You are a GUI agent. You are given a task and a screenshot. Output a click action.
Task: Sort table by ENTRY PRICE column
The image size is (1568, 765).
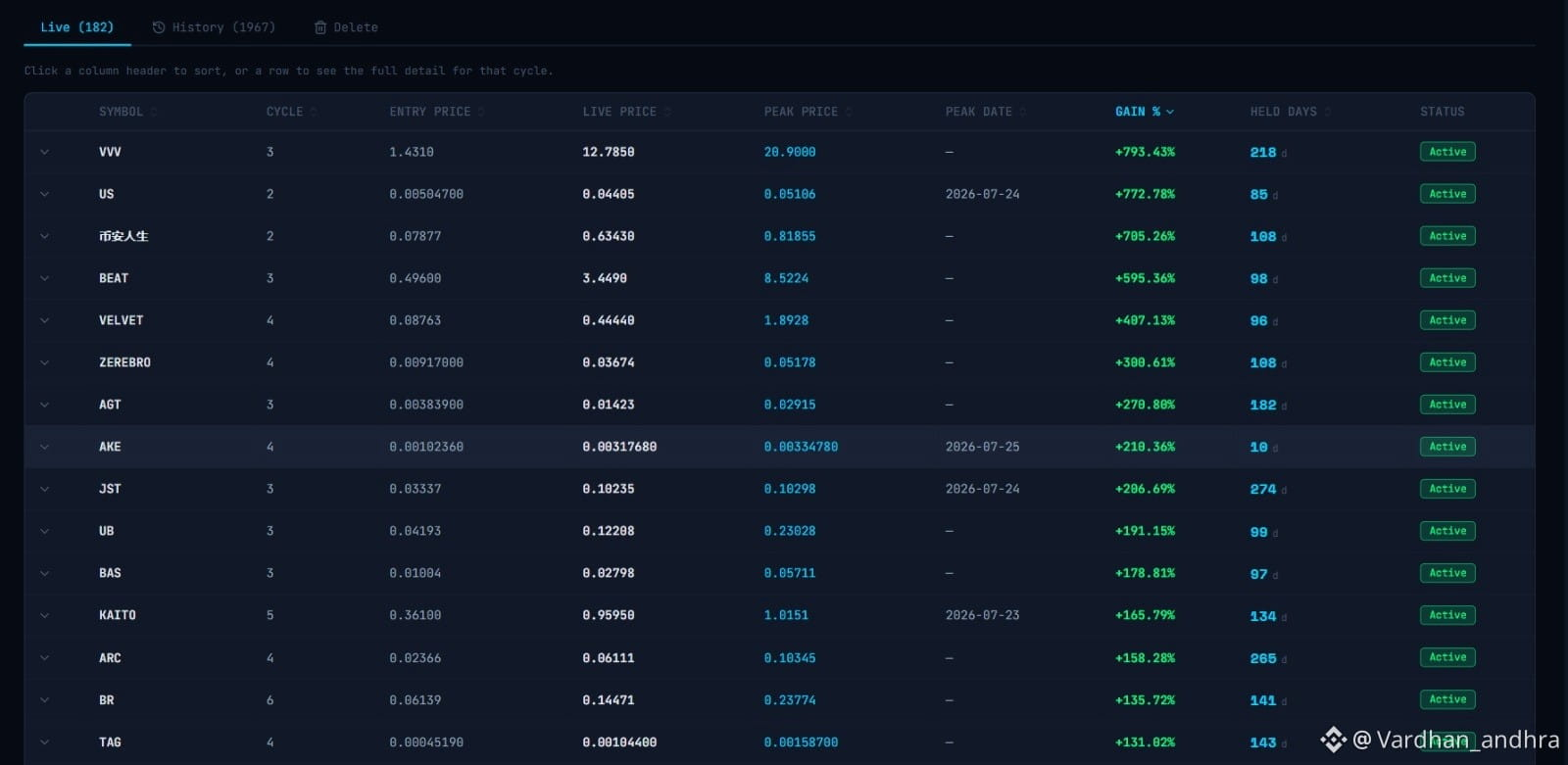click(x=437, y=112)
